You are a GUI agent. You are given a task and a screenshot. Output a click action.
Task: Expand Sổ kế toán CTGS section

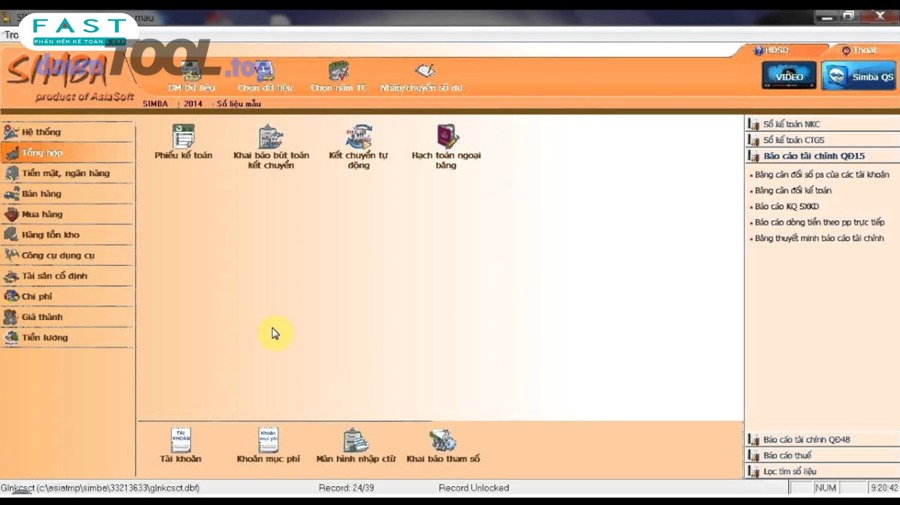click(x=823, y=140)
